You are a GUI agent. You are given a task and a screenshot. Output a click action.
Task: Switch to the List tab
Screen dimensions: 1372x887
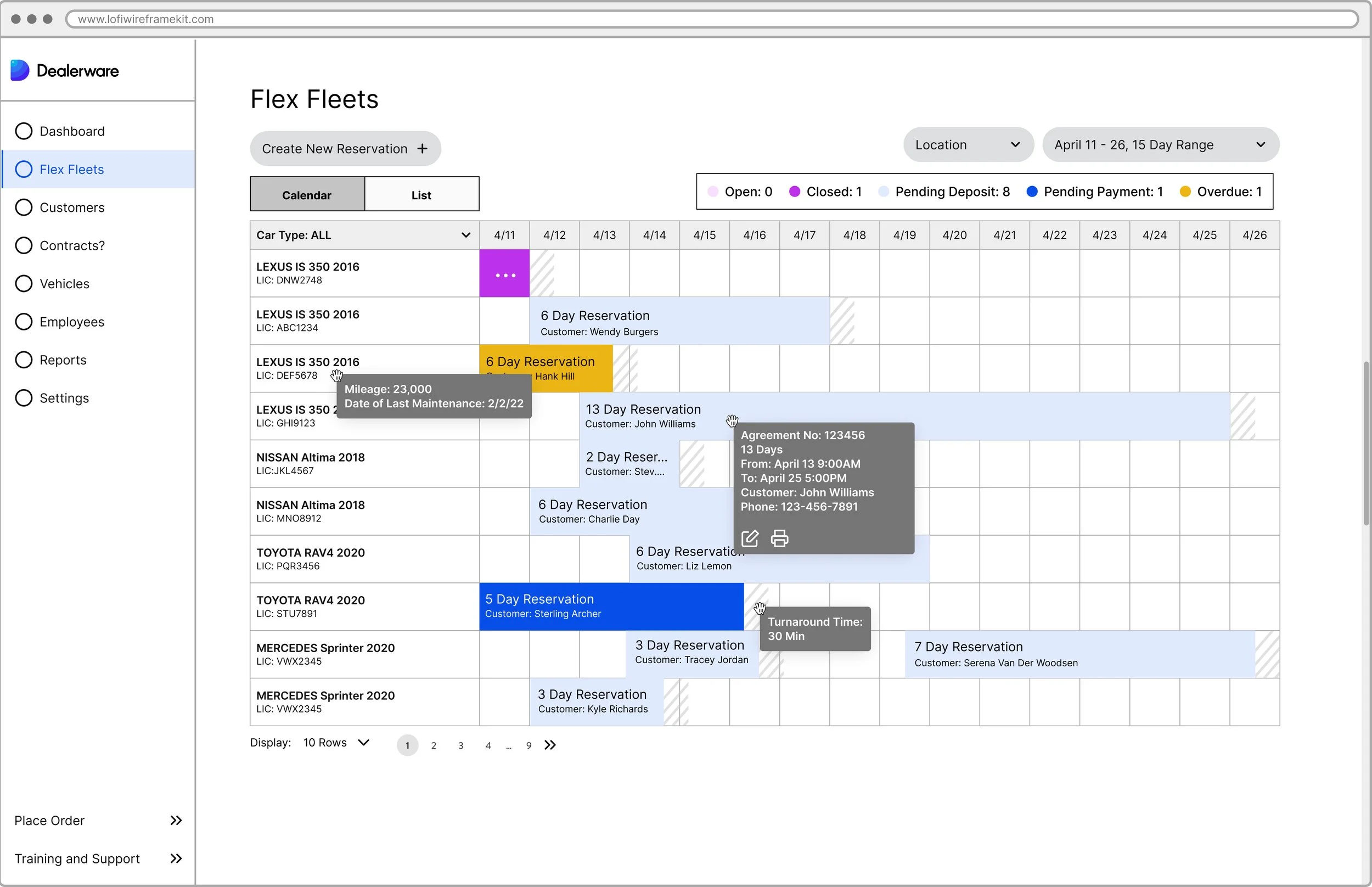421,195
